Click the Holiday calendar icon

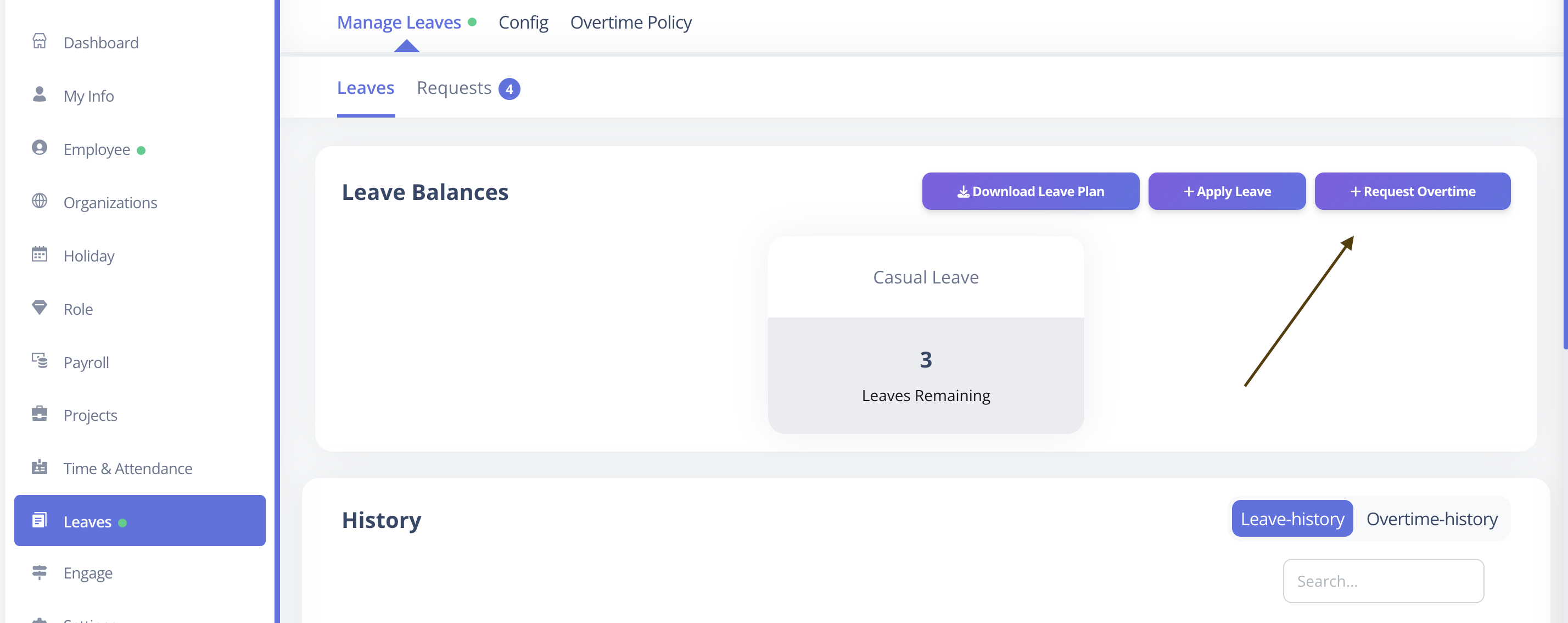[x=40, y=254]
